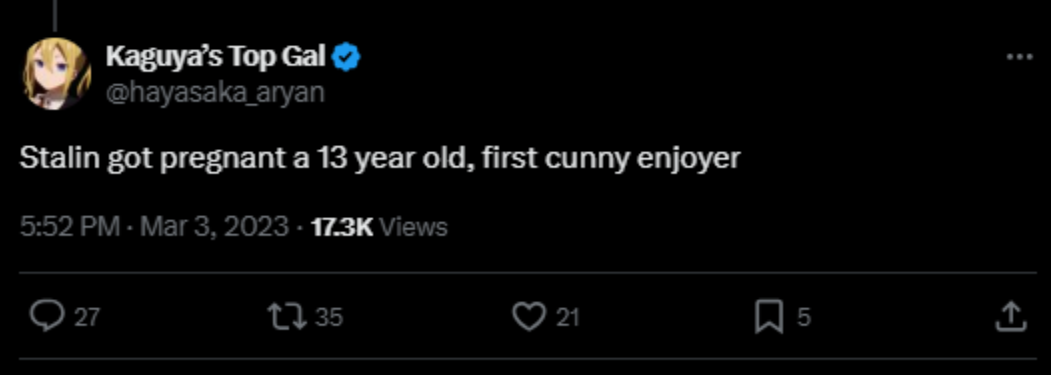The image size is (1051, 375).
Task: Click the like count 21
Action: [x=567, y=317]
